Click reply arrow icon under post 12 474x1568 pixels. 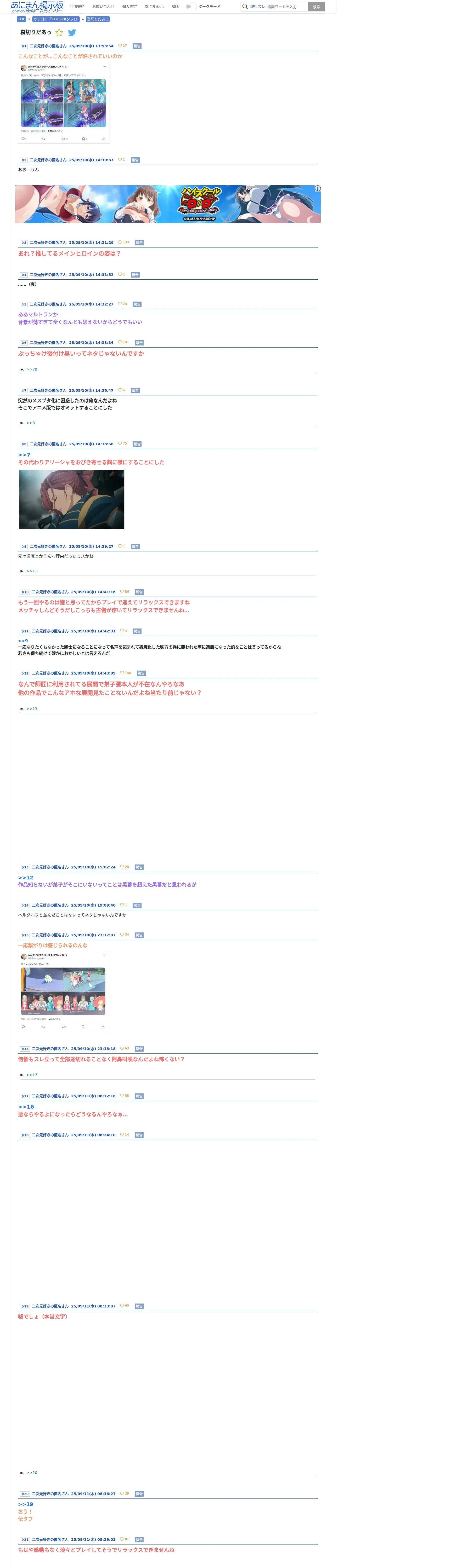click(x=21, y=709)
